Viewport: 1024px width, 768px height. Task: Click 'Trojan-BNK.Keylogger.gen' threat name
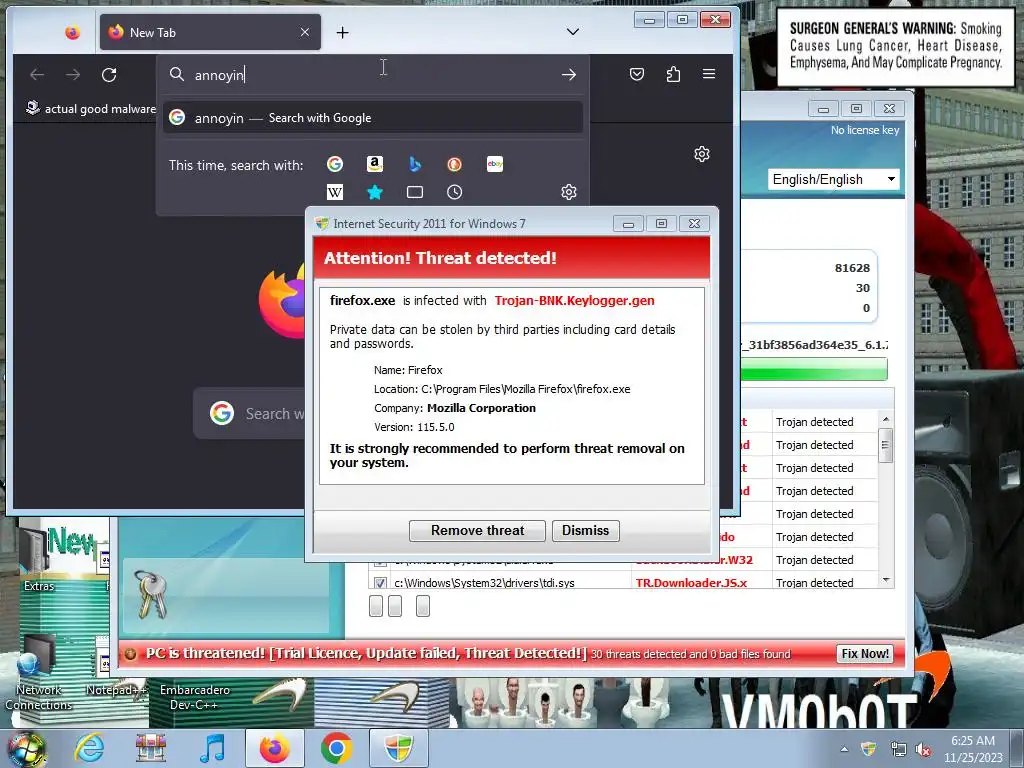[x=574, y=300]
